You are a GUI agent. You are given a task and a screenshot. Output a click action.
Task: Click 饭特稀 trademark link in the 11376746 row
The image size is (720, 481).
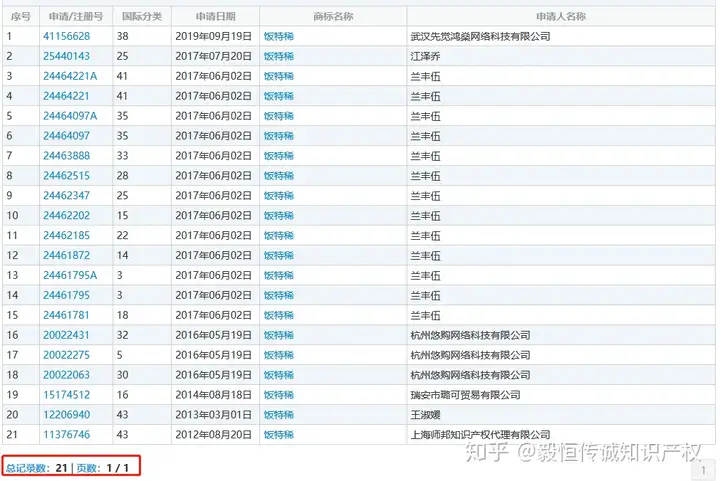[x=279, y=435]
